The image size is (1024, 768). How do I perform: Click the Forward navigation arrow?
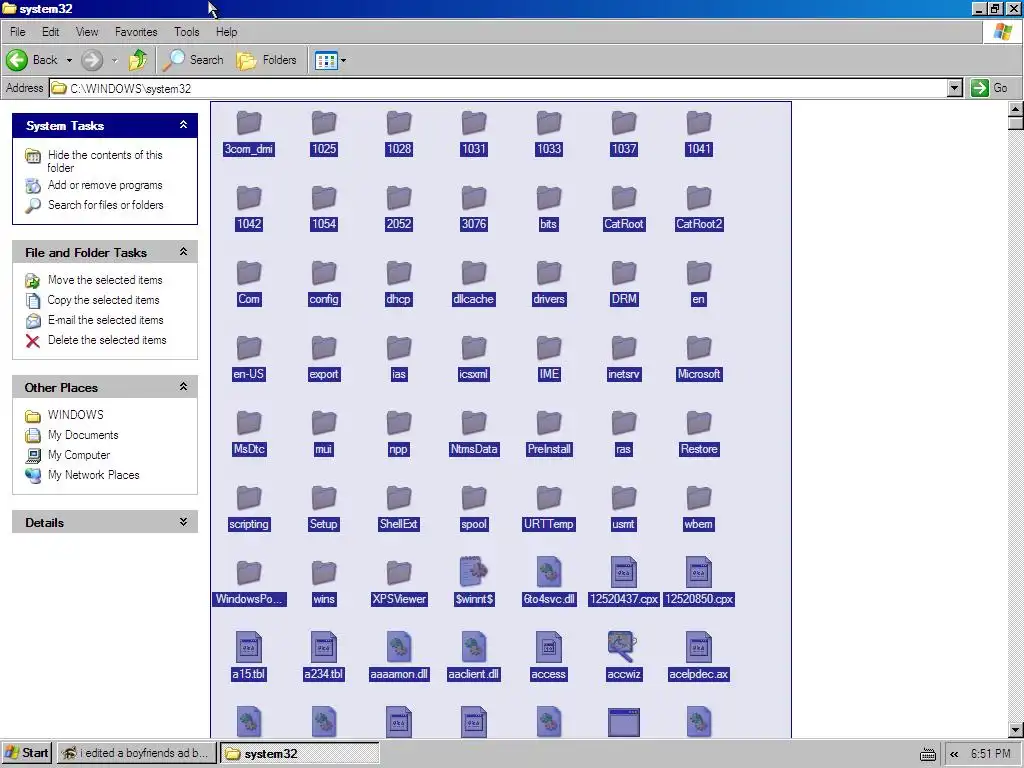tap(92, 60)
